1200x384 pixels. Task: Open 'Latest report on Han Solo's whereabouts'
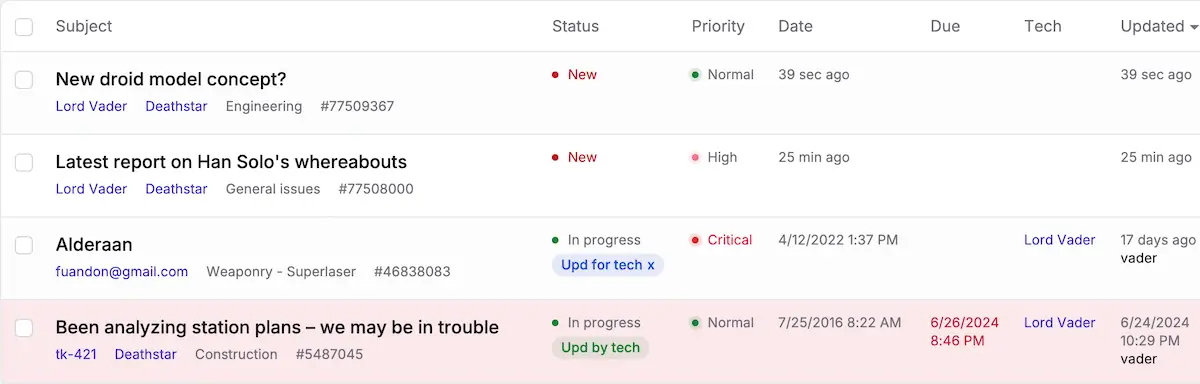coord(231,162)
